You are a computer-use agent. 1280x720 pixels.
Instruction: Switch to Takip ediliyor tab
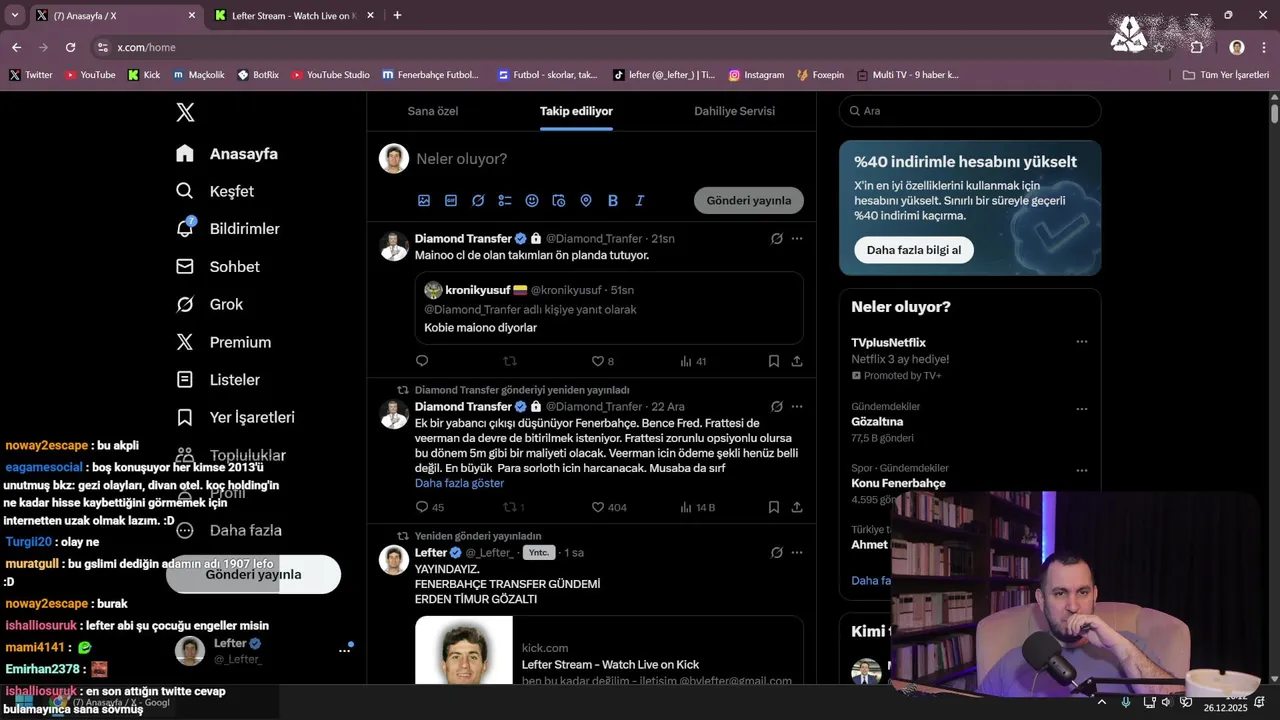pos(576,111)
